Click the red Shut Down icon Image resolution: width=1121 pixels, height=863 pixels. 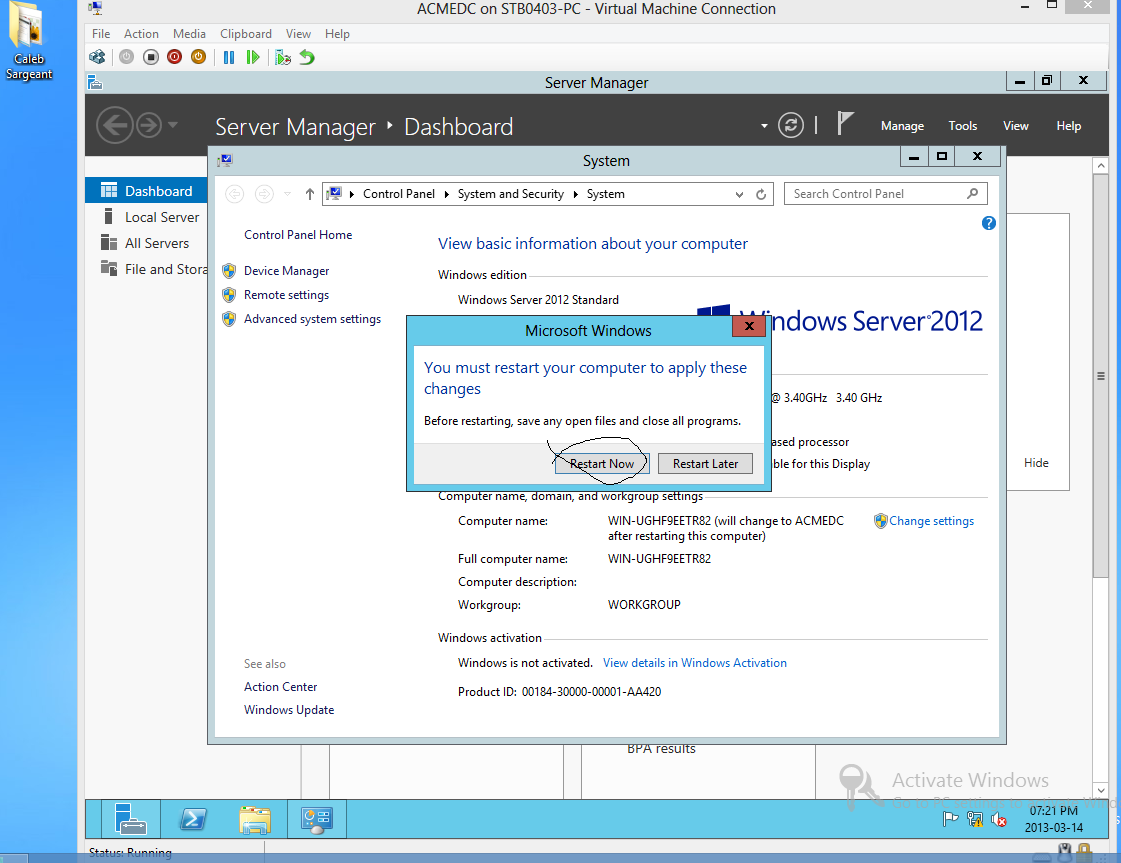pos(174,57)
